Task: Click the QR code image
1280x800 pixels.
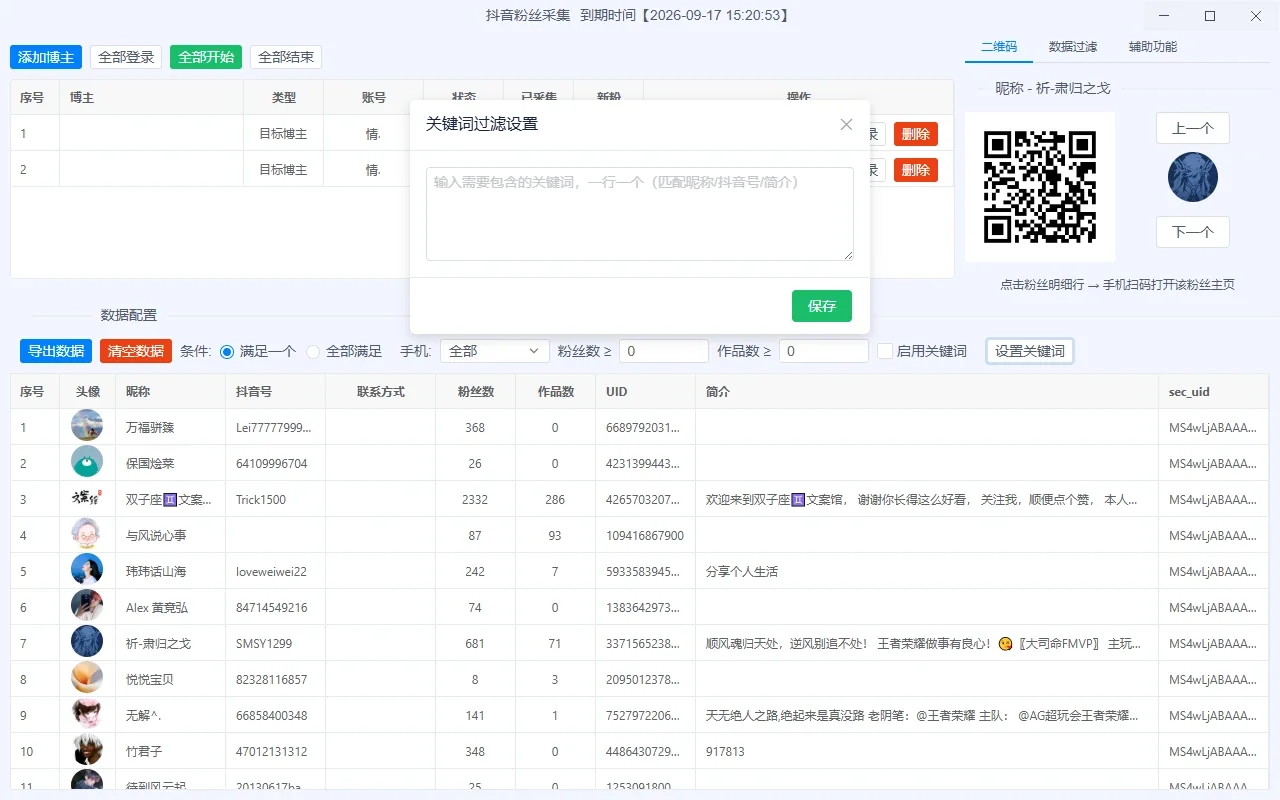Action: point(1040,187)
